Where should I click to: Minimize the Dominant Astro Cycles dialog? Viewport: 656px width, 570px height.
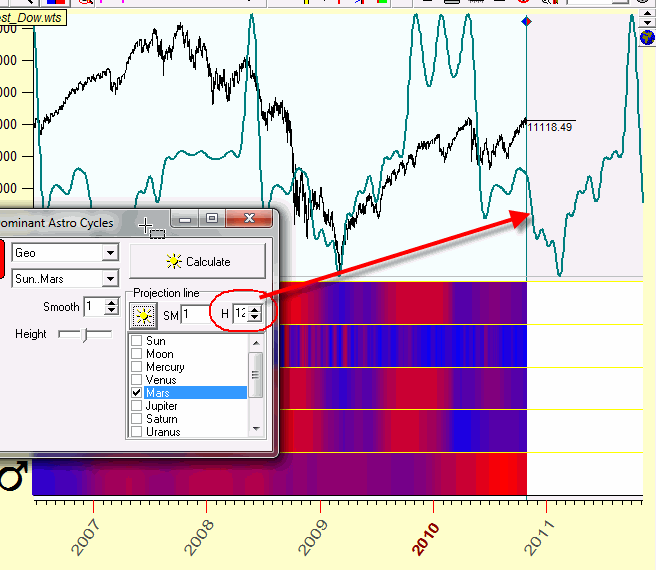[x=185, y=218]
